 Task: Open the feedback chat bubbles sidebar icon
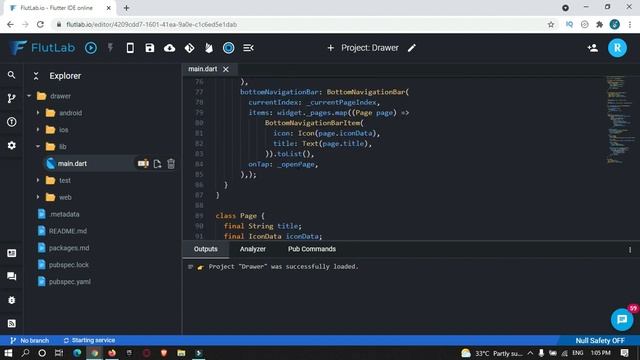[11, 276]
